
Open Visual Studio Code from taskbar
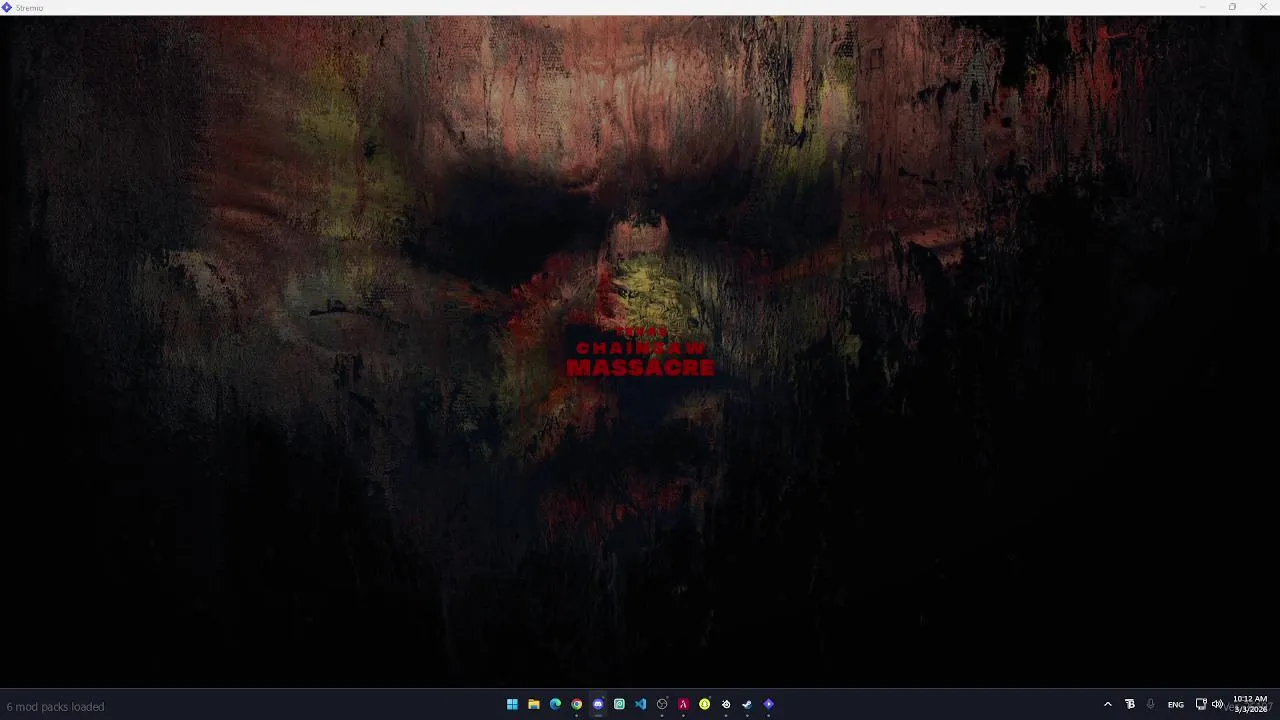641,704
